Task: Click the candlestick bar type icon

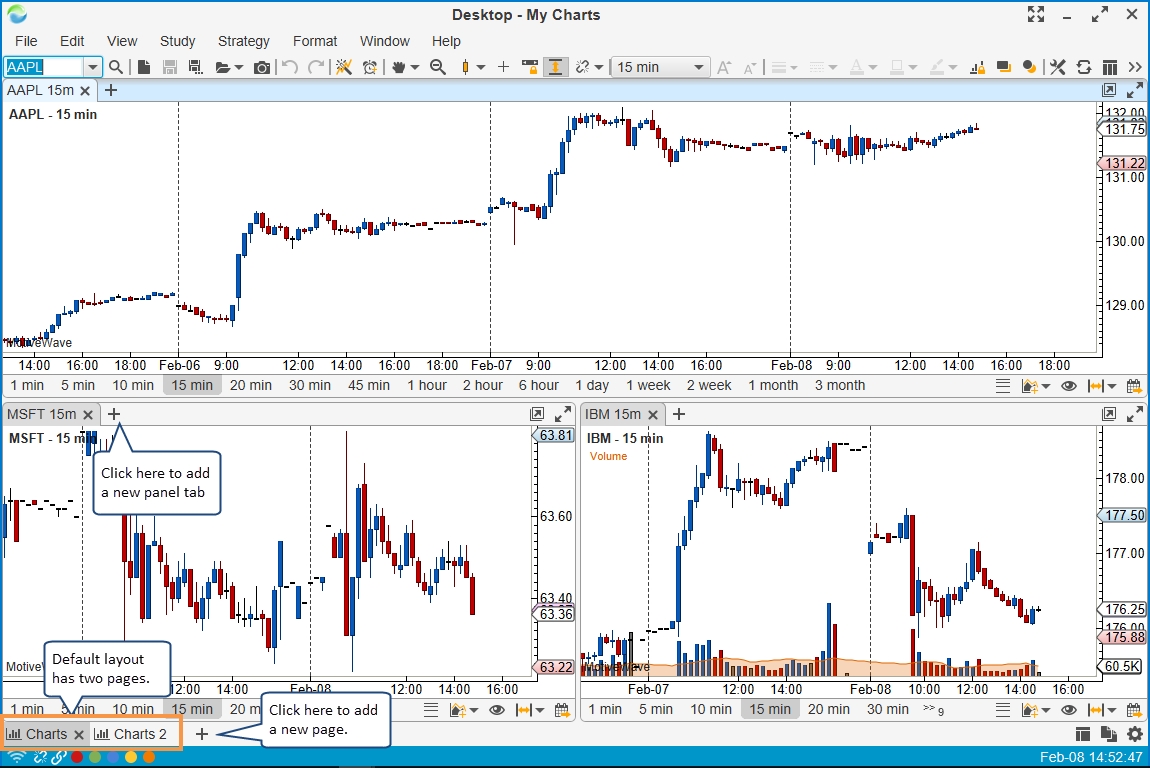Action: tap(465, 67)
